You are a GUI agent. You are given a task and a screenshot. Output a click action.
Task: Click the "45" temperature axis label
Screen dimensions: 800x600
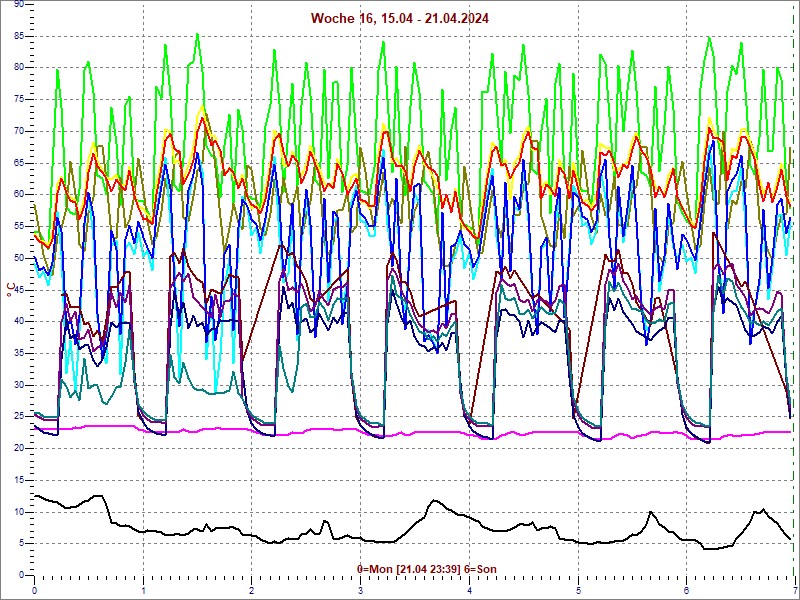pos(18,290)
